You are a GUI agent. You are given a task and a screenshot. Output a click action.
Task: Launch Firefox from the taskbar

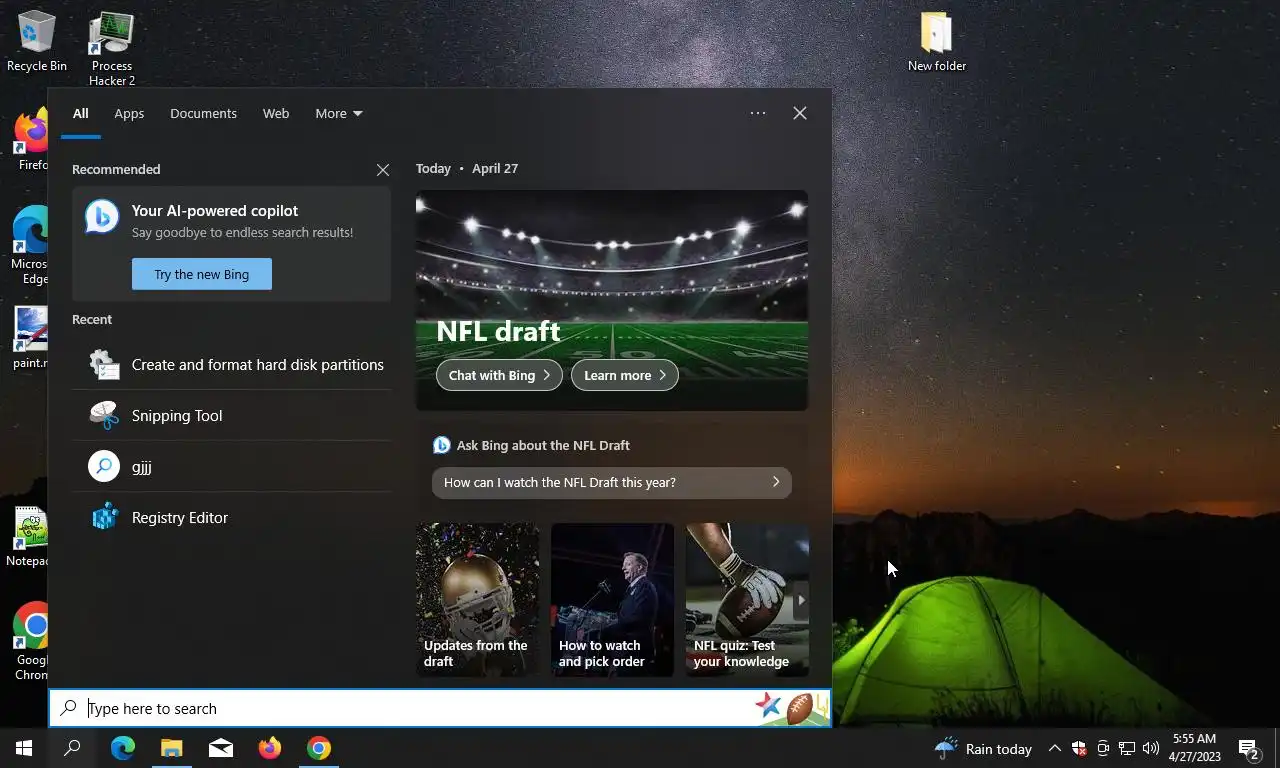[269, 748]
